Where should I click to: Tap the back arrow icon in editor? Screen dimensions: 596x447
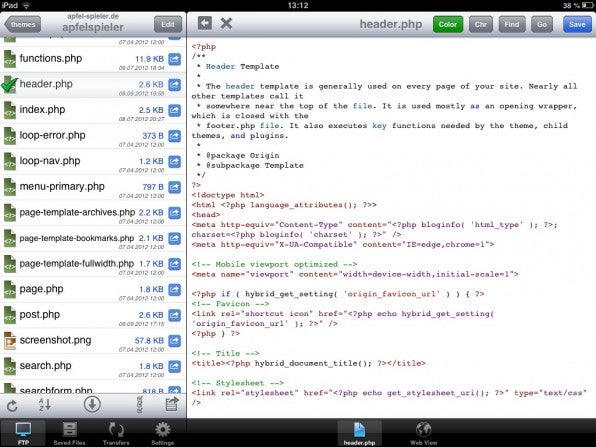pos(205,23)
